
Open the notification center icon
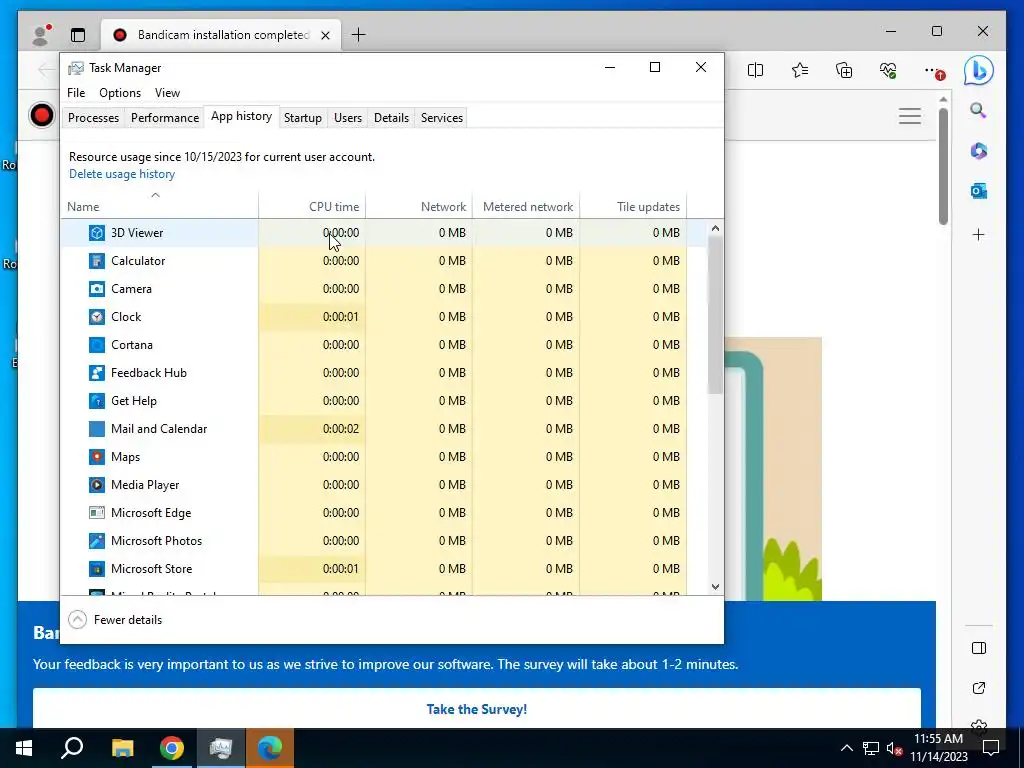991,748
